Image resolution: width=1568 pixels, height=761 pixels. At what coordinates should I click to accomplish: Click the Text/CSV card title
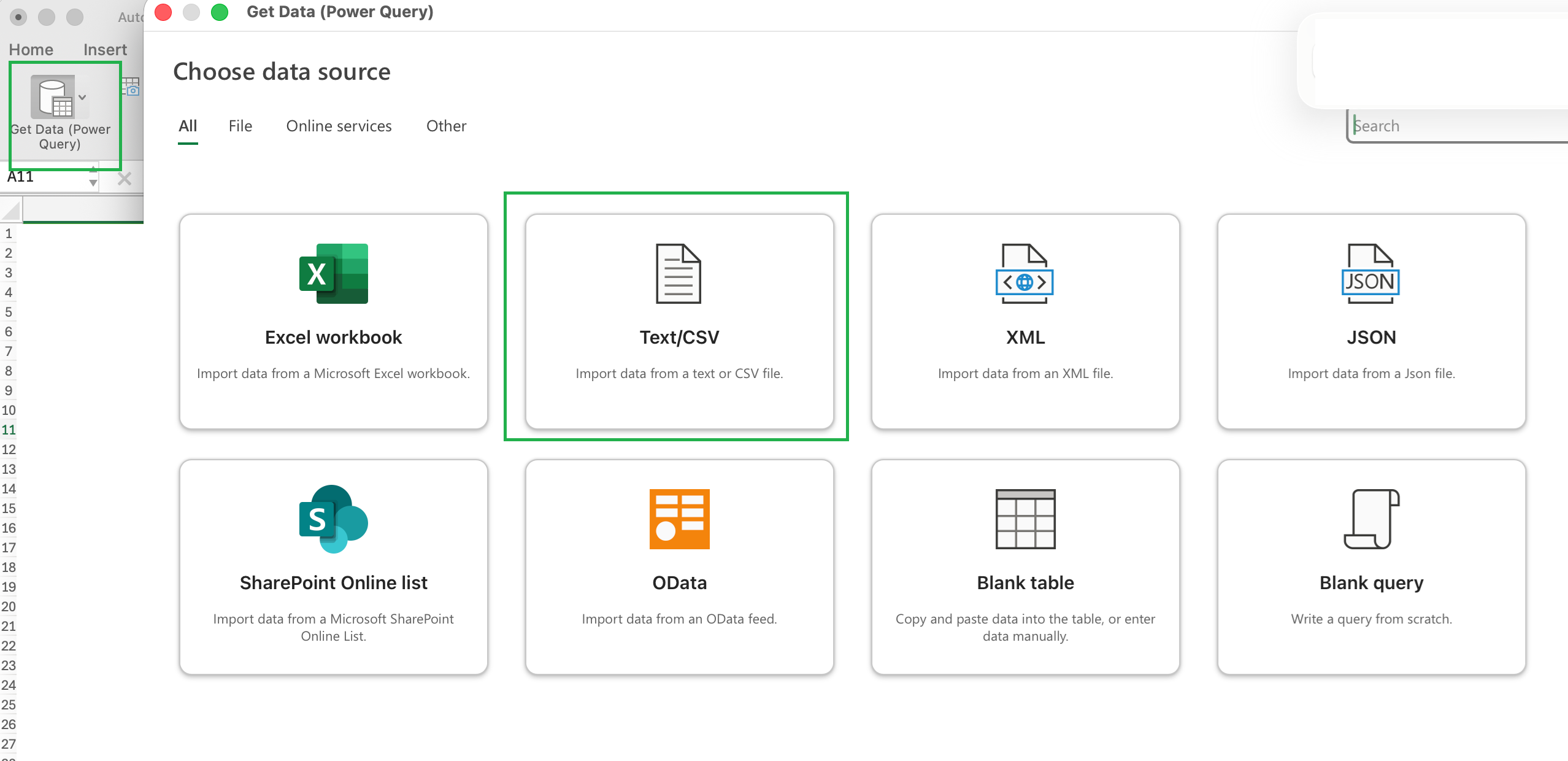pos(679,338)
